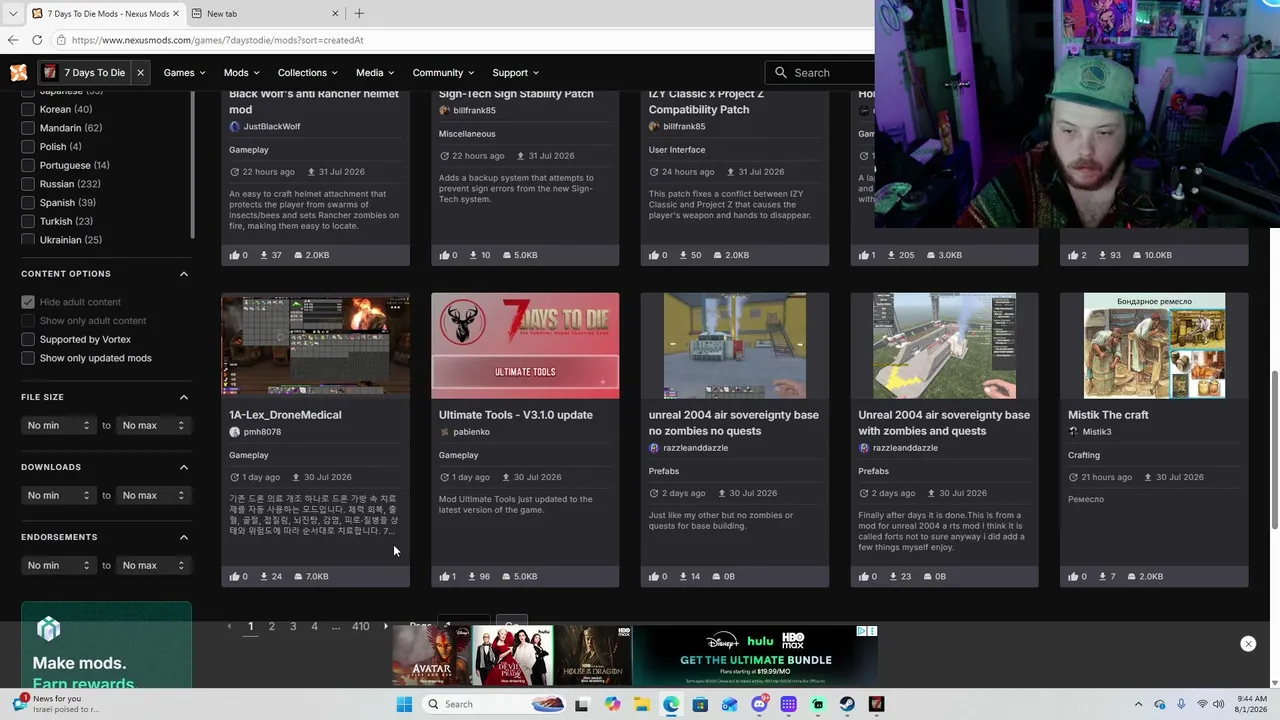
Task: Click the downloads icon on Ultimate Tools card
Action: (x=474, y=576)
